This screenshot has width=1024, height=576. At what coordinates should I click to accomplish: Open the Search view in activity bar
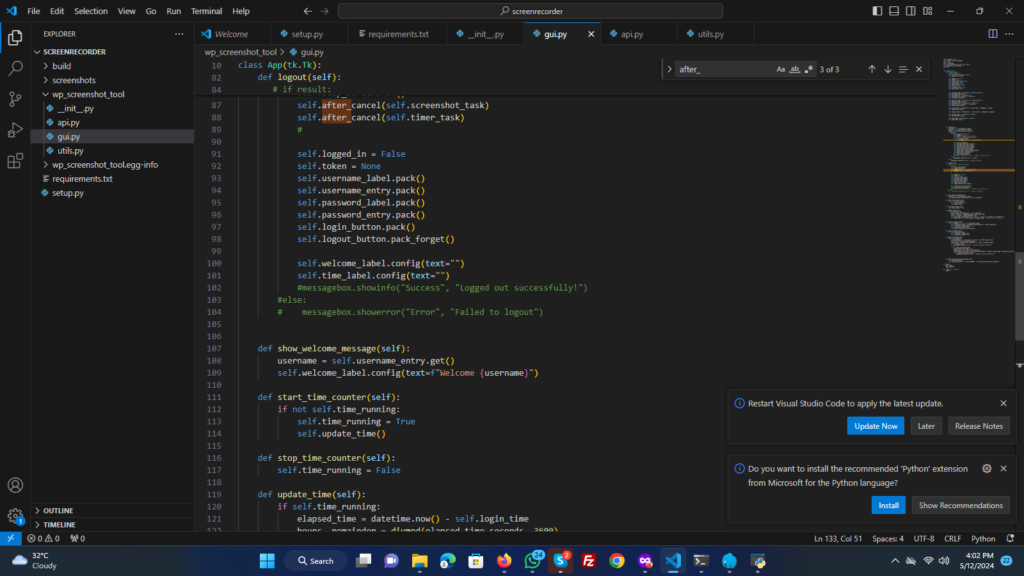pyautogui.click(x=15, y=68)
